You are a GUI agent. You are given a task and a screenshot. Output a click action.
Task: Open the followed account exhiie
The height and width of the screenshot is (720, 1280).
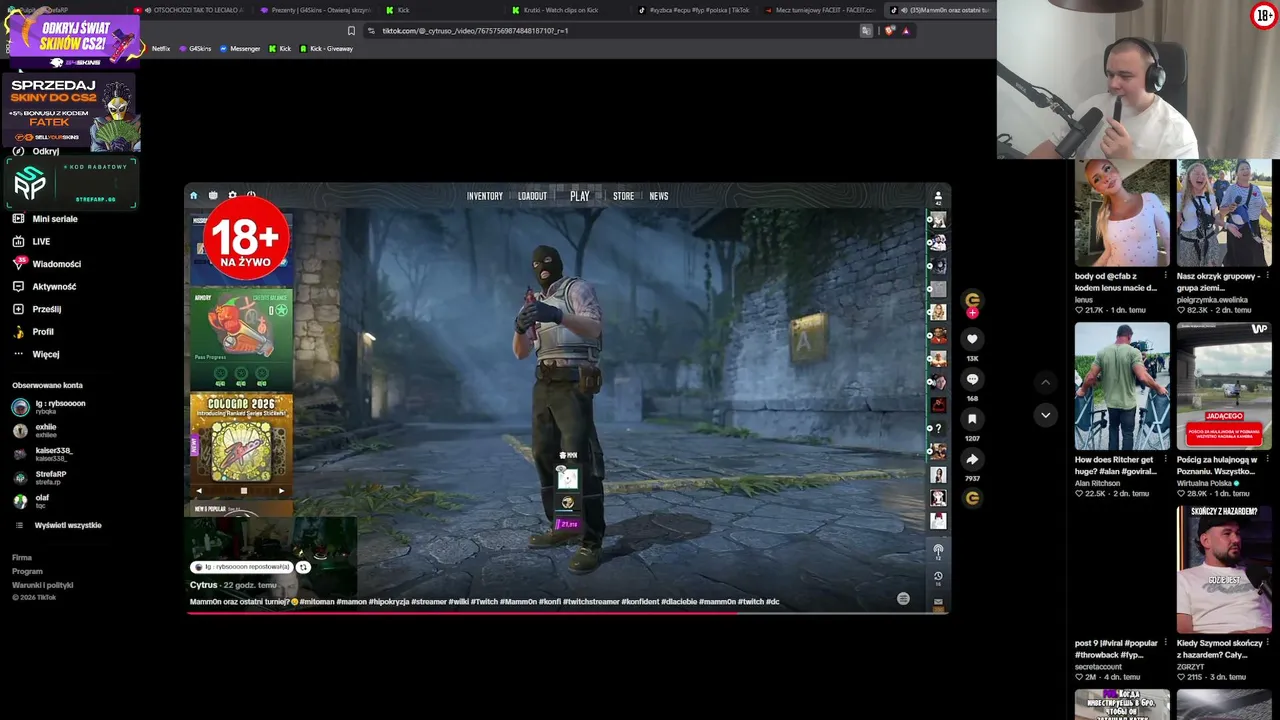pyautogui.click(x=35, y=430)
